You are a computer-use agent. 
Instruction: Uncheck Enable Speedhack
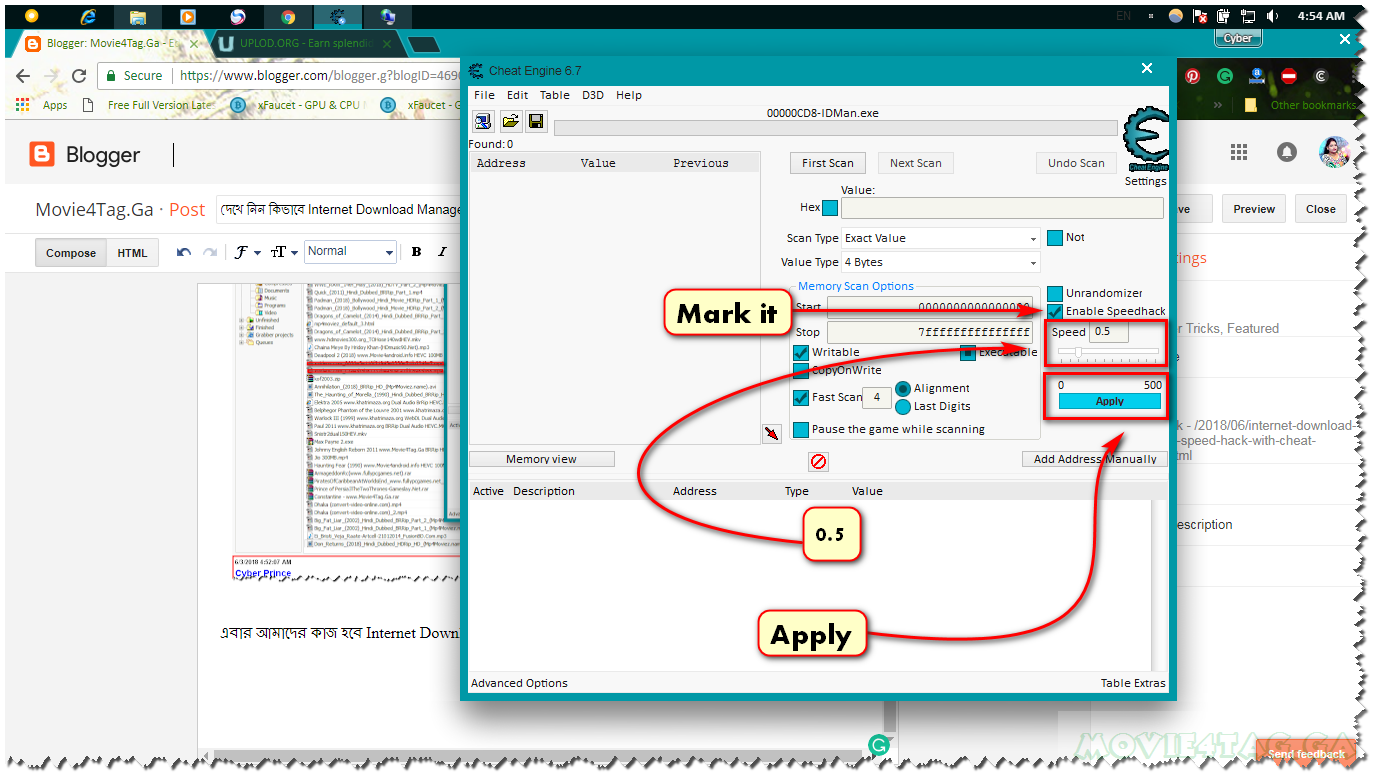(x=1055, y=312)
